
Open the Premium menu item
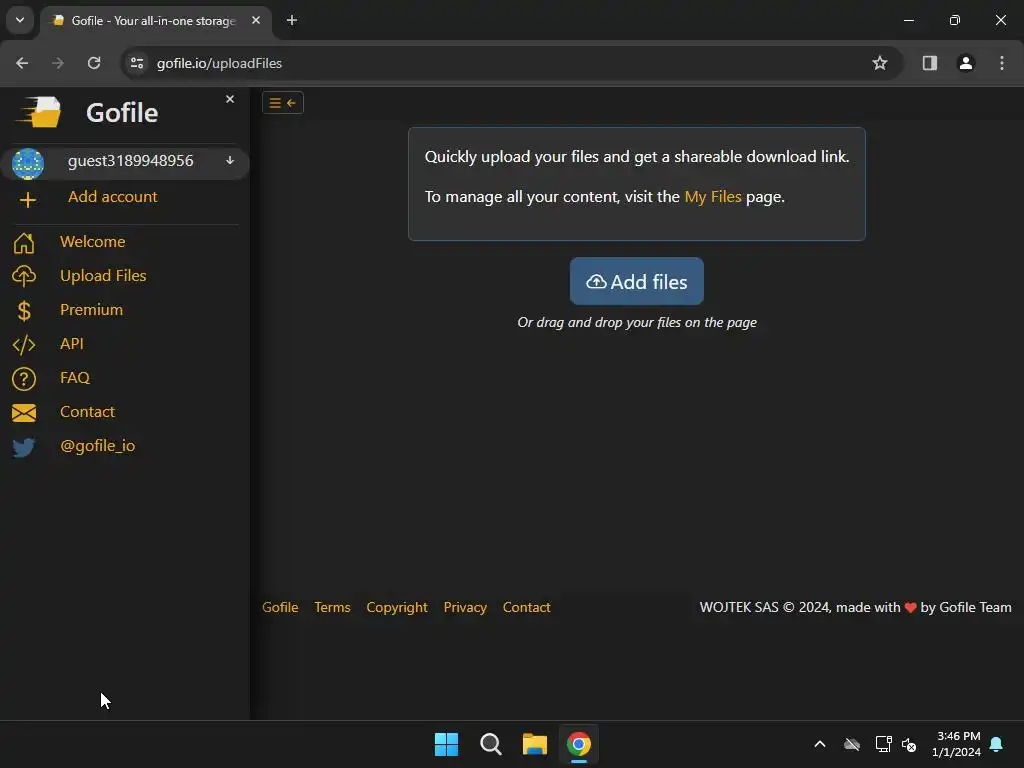point(91,310)
